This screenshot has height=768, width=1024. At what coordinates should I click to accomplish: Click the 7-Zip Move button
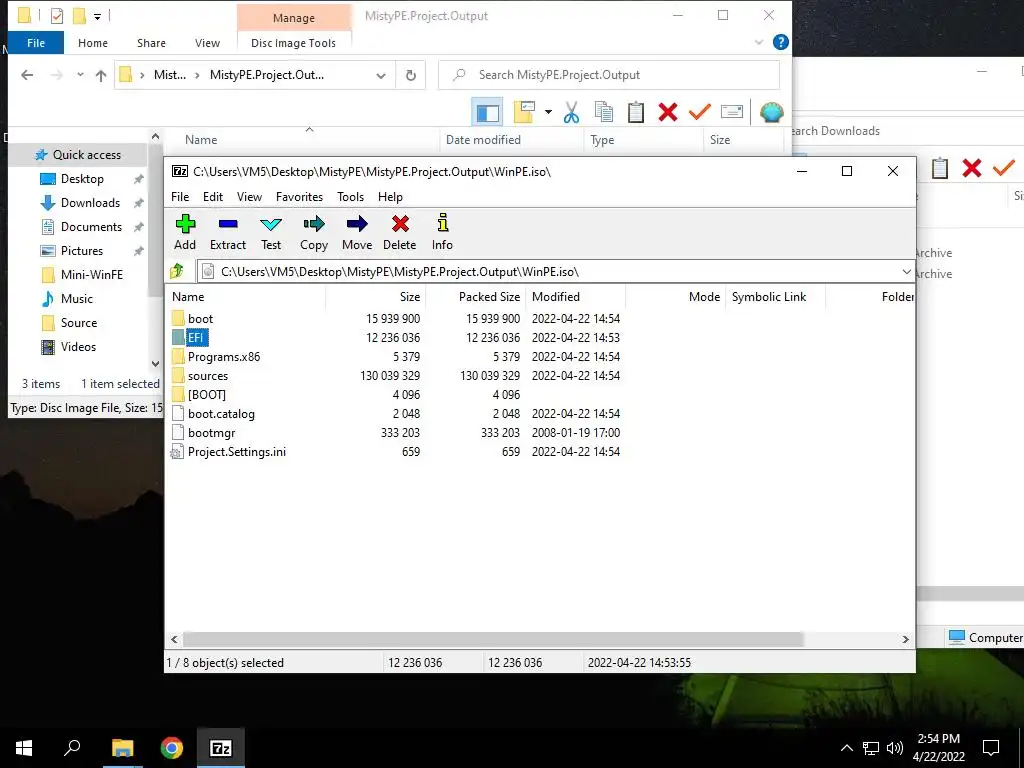pyautogui.click(x=357, y=232)
